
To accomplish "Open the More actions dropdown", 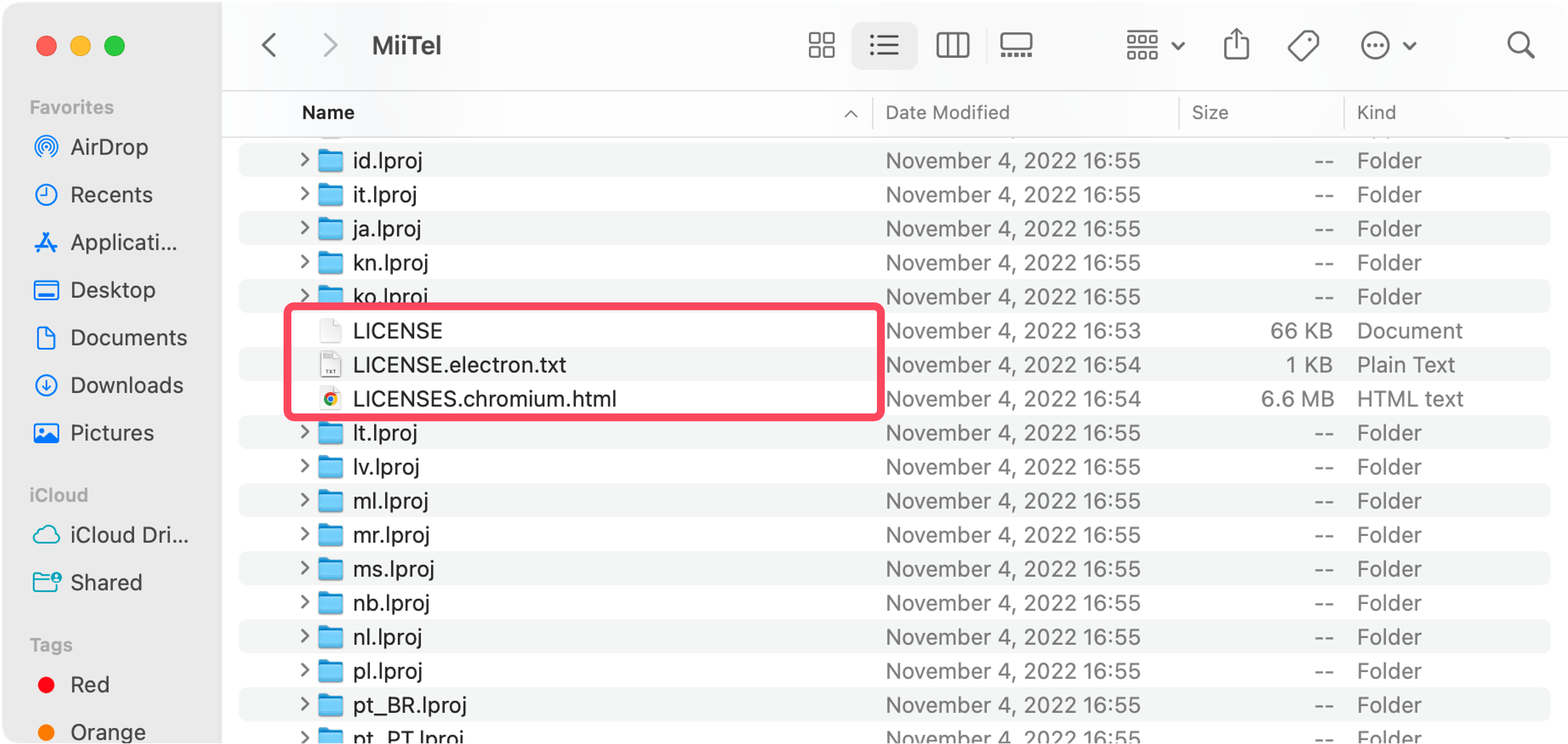I will click(1387, 46).
